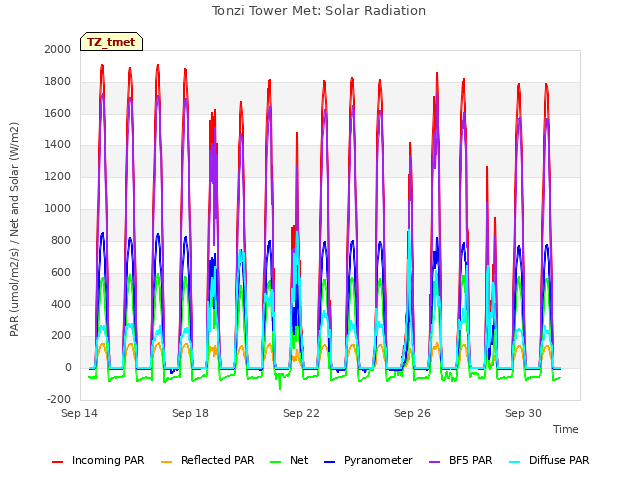Click the 1200 y-axis tick label
Viewport: 640px width, 480px height.
(x=58, y=177)
